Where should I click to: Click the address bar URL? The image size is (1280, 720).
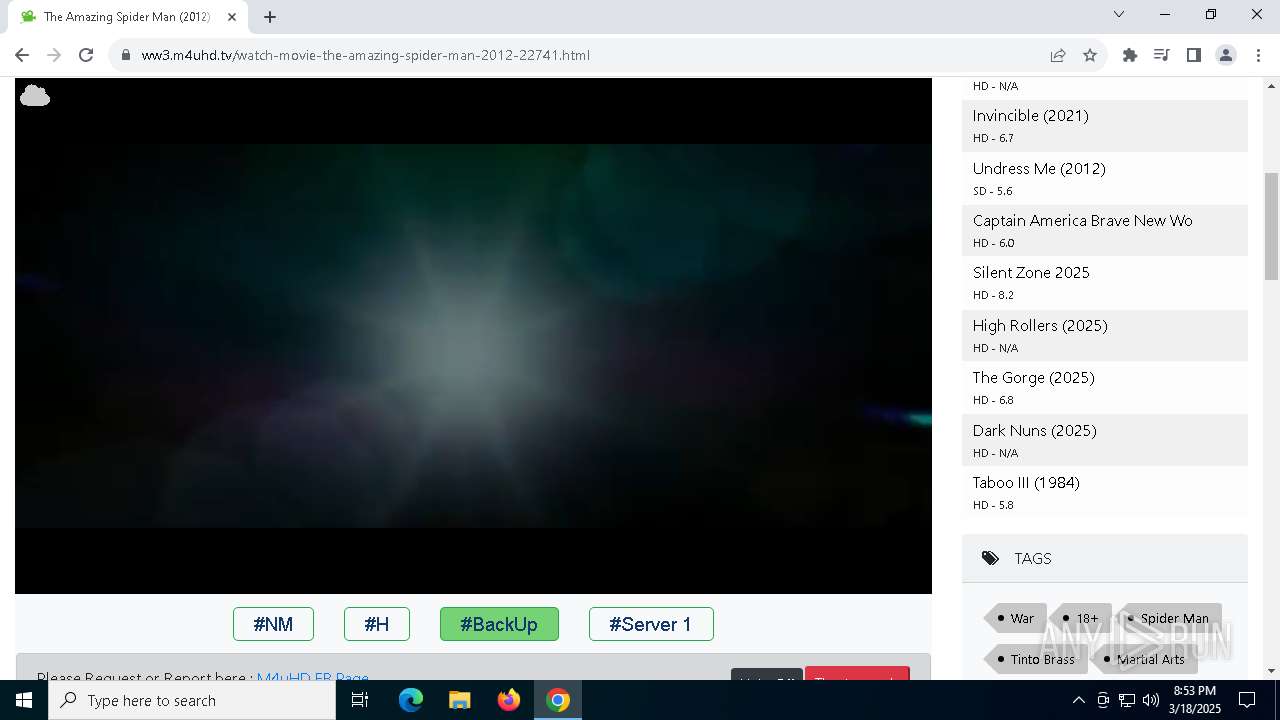pos(366,55)
